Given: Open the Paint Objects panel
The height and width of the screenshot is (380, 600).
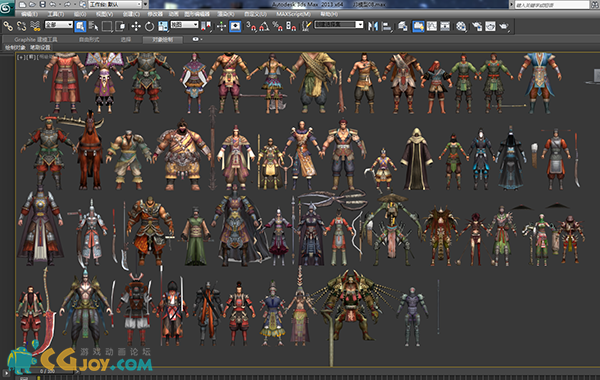Looking at the screenshot, I should point(15,47).
